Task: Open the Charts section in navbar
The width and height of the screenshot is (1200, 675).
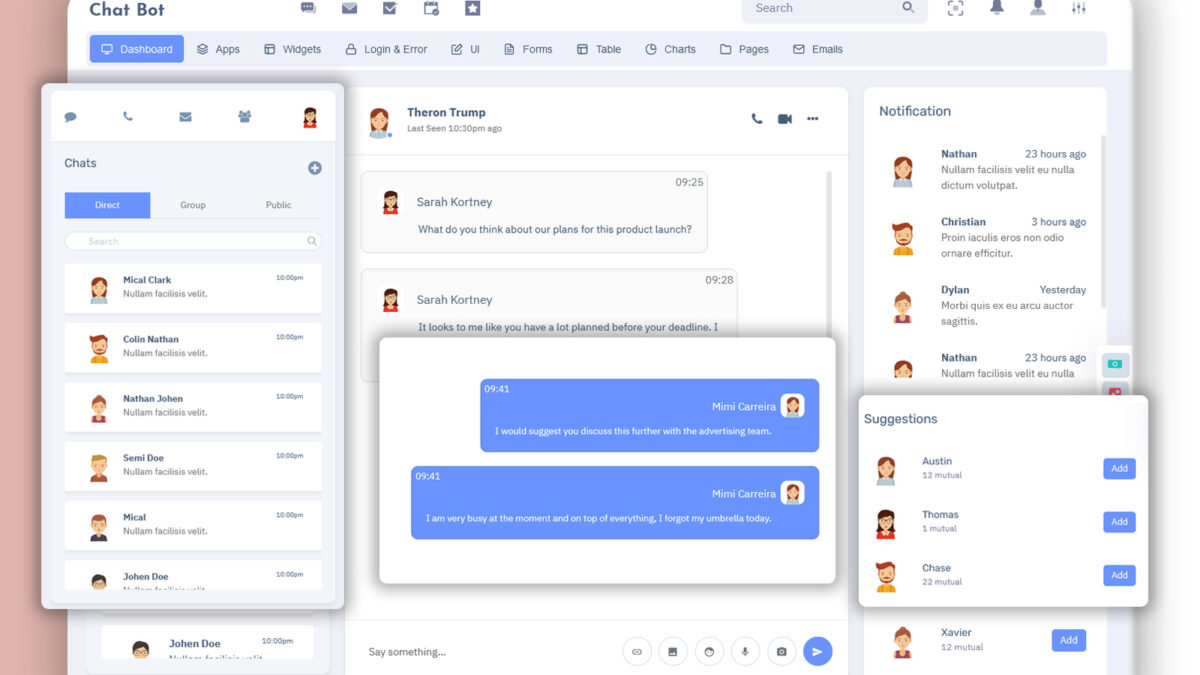Action: [670, 48]
